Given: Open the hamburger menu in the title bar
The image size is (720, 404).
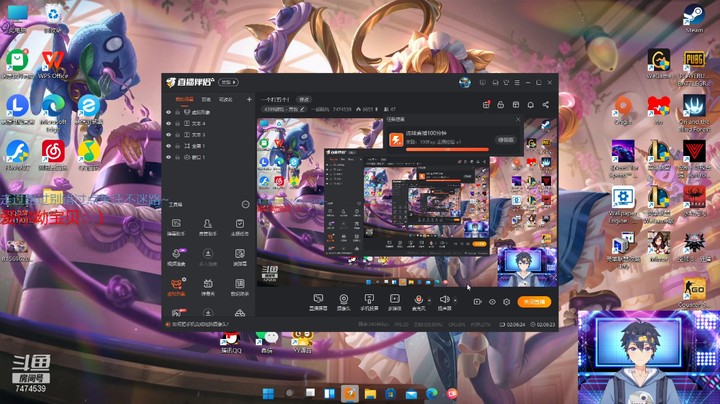Looking at the screenshot, I should click(517, 83).
